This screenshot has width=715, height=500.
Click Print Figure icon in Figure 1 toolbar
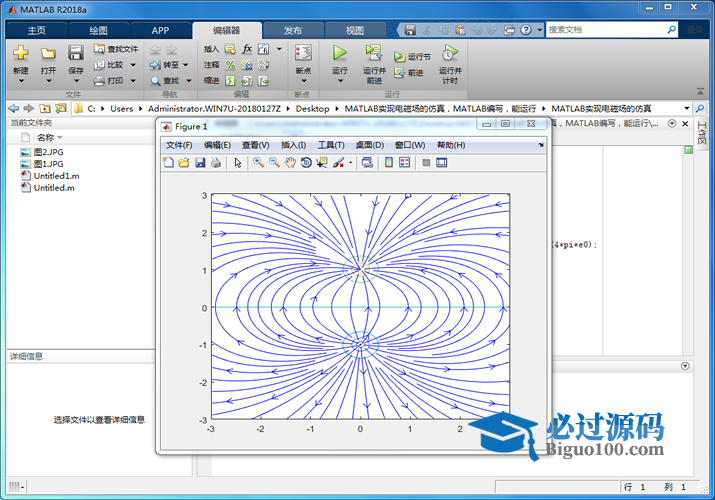tap(216, 163)
